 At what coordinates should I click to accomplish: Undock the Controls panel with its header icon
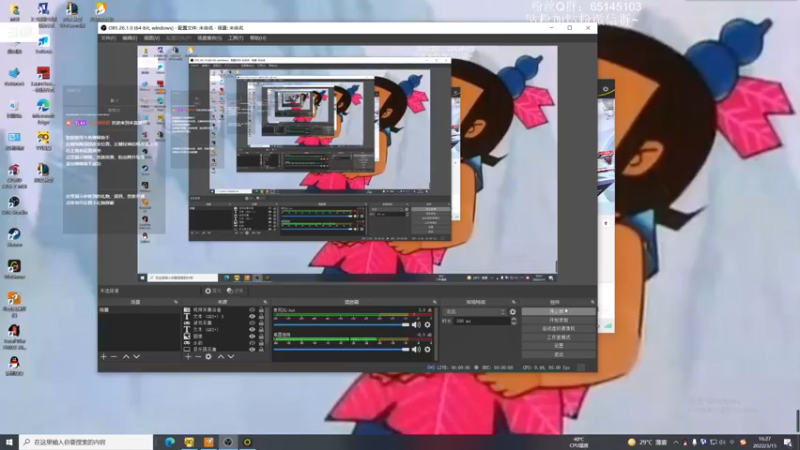[x=592, y=302]
